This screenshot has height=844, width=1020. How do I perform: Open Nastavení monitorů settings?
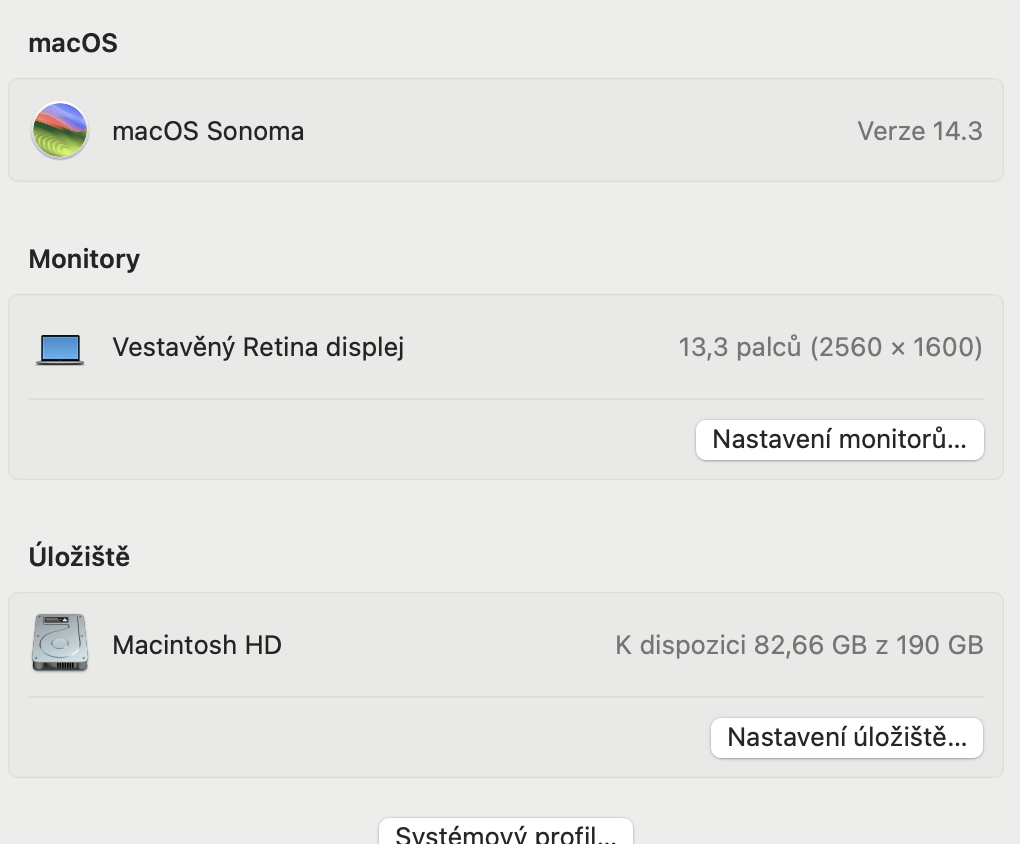[839, 440]
